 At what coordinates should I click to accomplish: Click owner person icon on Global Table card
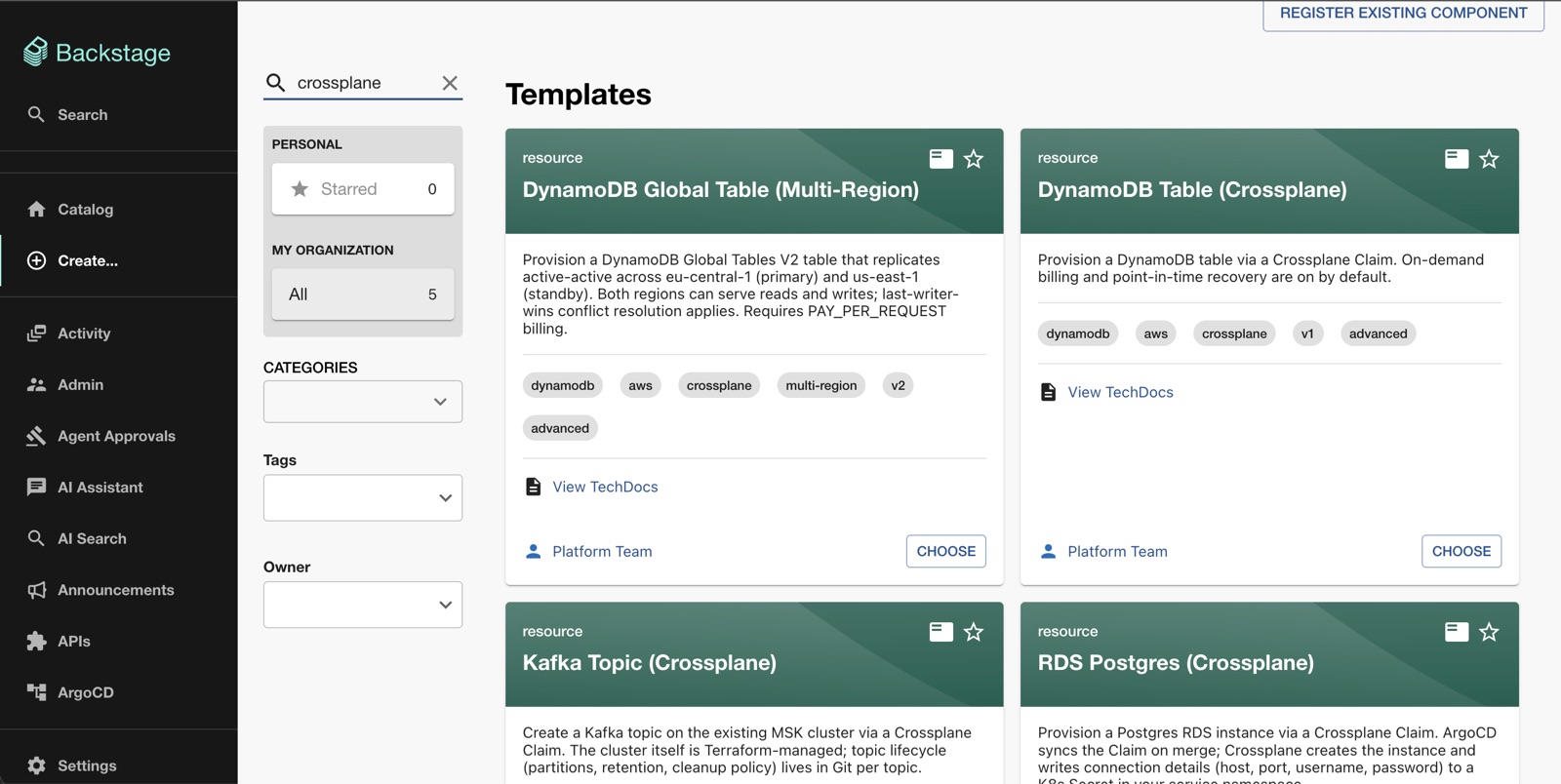tap(533, 551)
